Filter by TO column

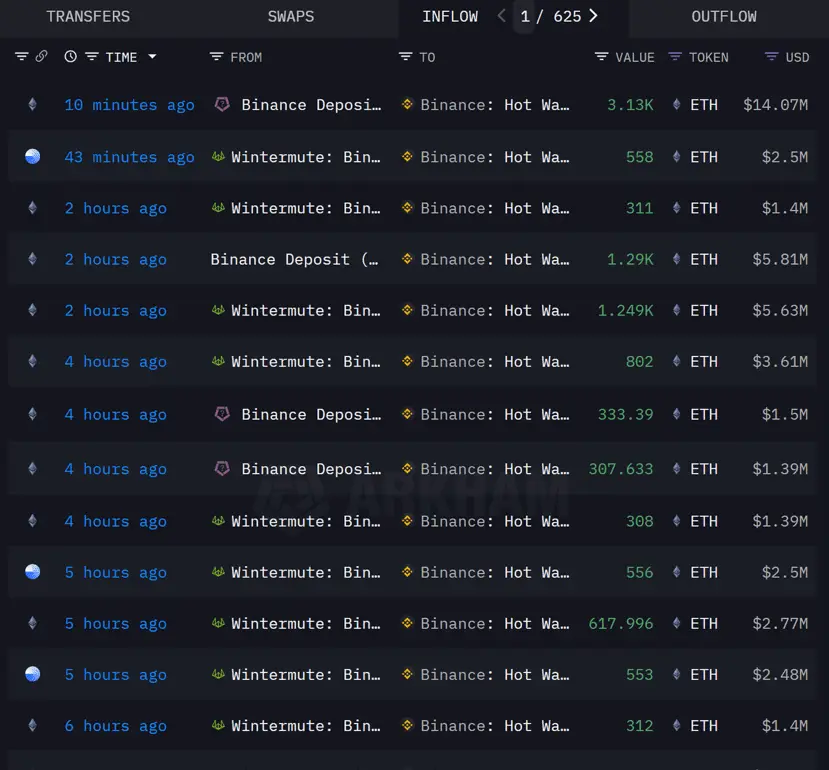(405, 56)
